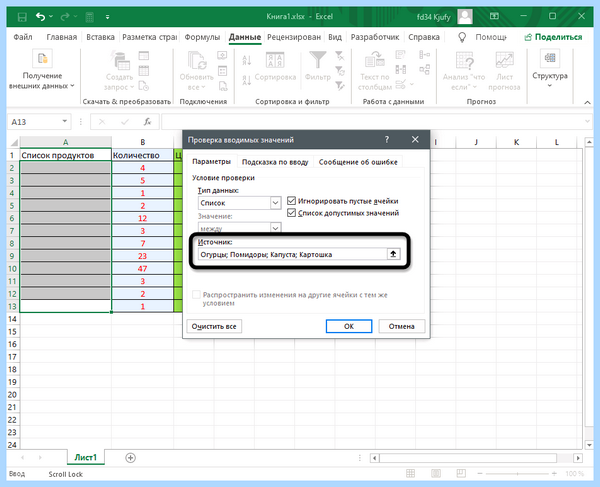This screenshot has width=600, height=487.
Task: Click the question mark help in dialog
Action: [x=387, y=140]
